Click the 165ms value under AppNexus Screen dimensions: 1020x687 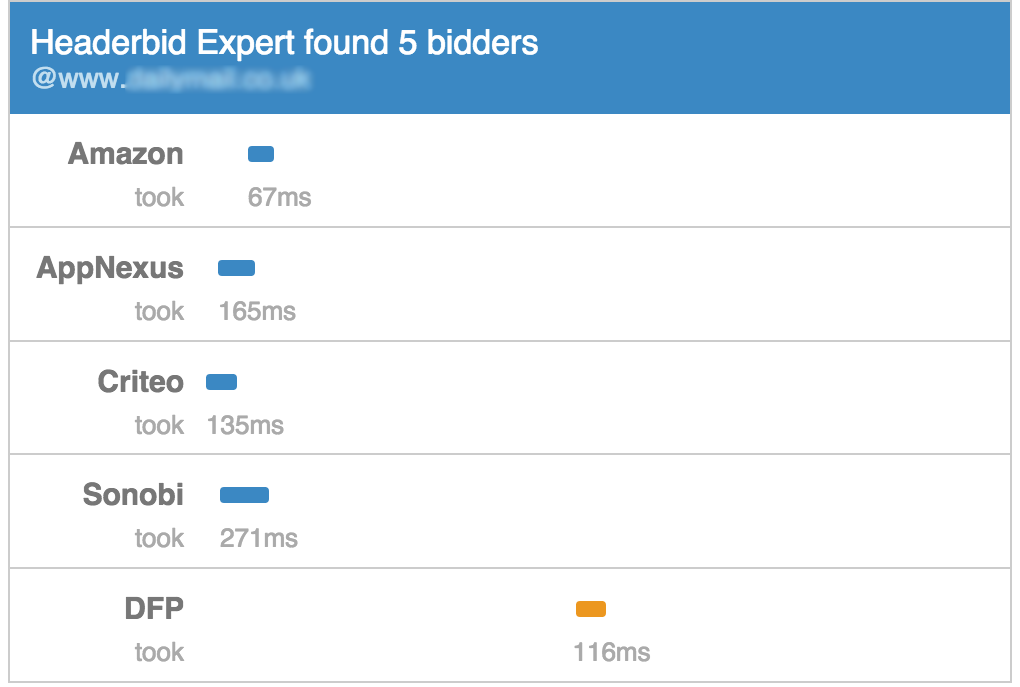[x=256, y=311]
